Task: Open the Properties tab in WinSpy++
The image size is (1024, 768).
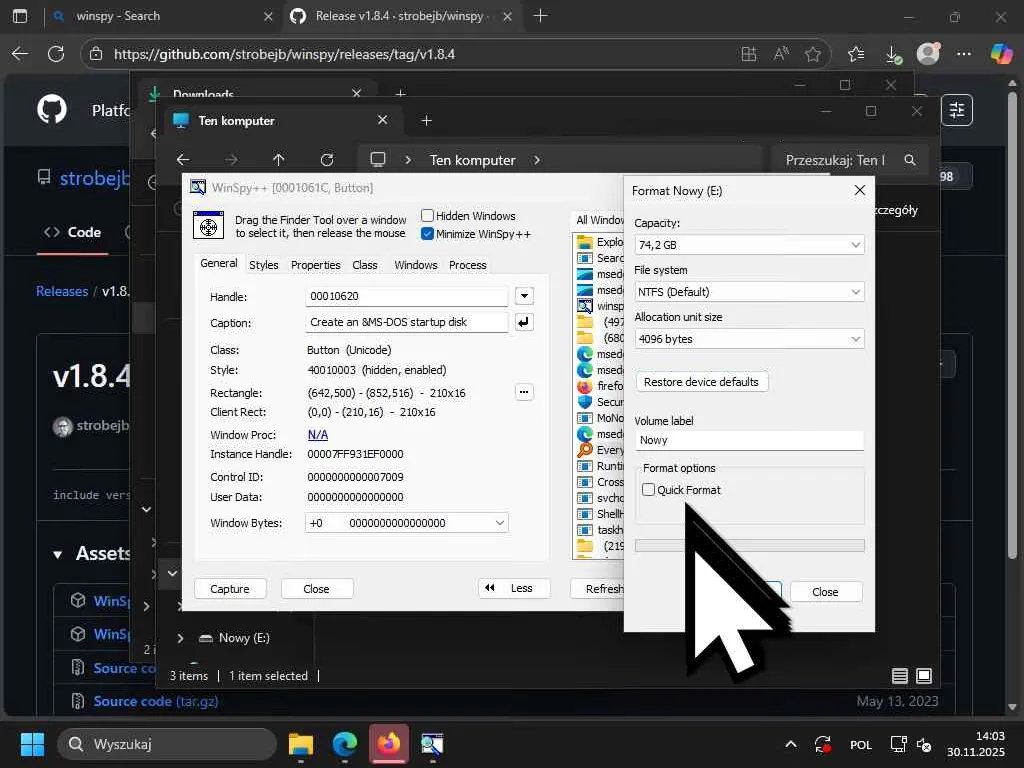Action: 315,264
